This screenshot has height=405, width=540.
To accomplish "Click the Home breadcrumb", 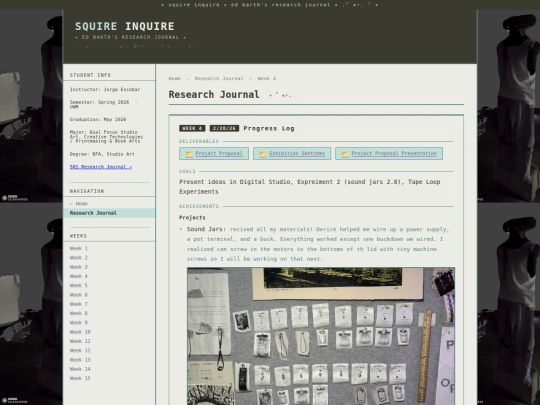I will [175, 79].
